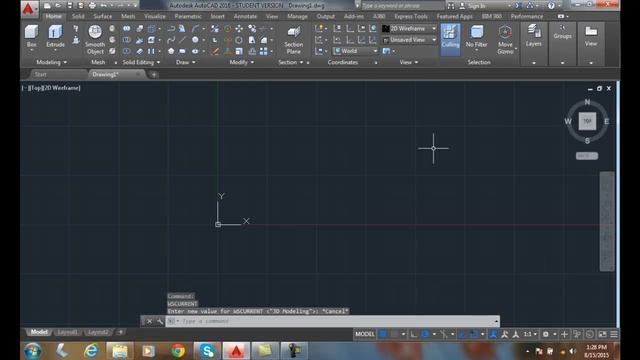Select the Extrude tool
The width and height of the screenshot is (640, 360).
click(55, 36)
